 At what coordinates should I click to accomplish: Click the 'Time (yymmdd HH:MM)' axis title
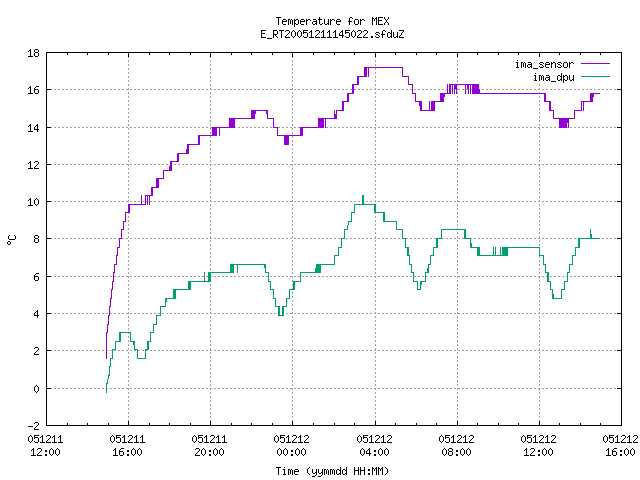pos(332,471)
